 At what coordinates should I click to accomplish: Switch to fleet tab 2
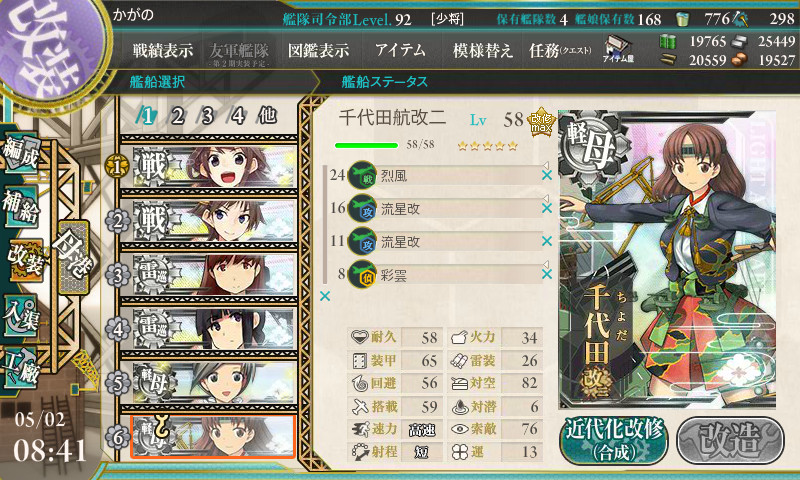tap(177, 116)
